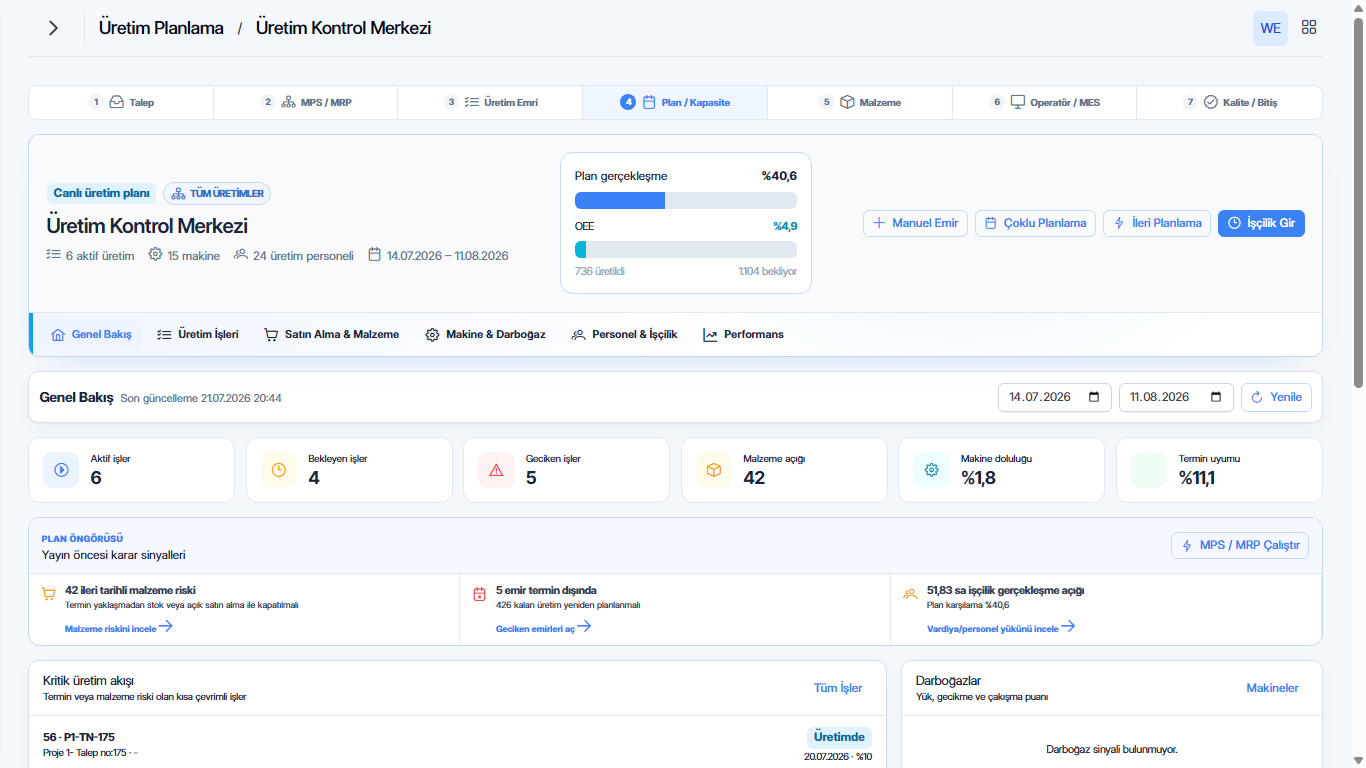1366x768 pixels.
Task: Go to Üretim Planlama breadcrumb
Action: tap(161, 28)
